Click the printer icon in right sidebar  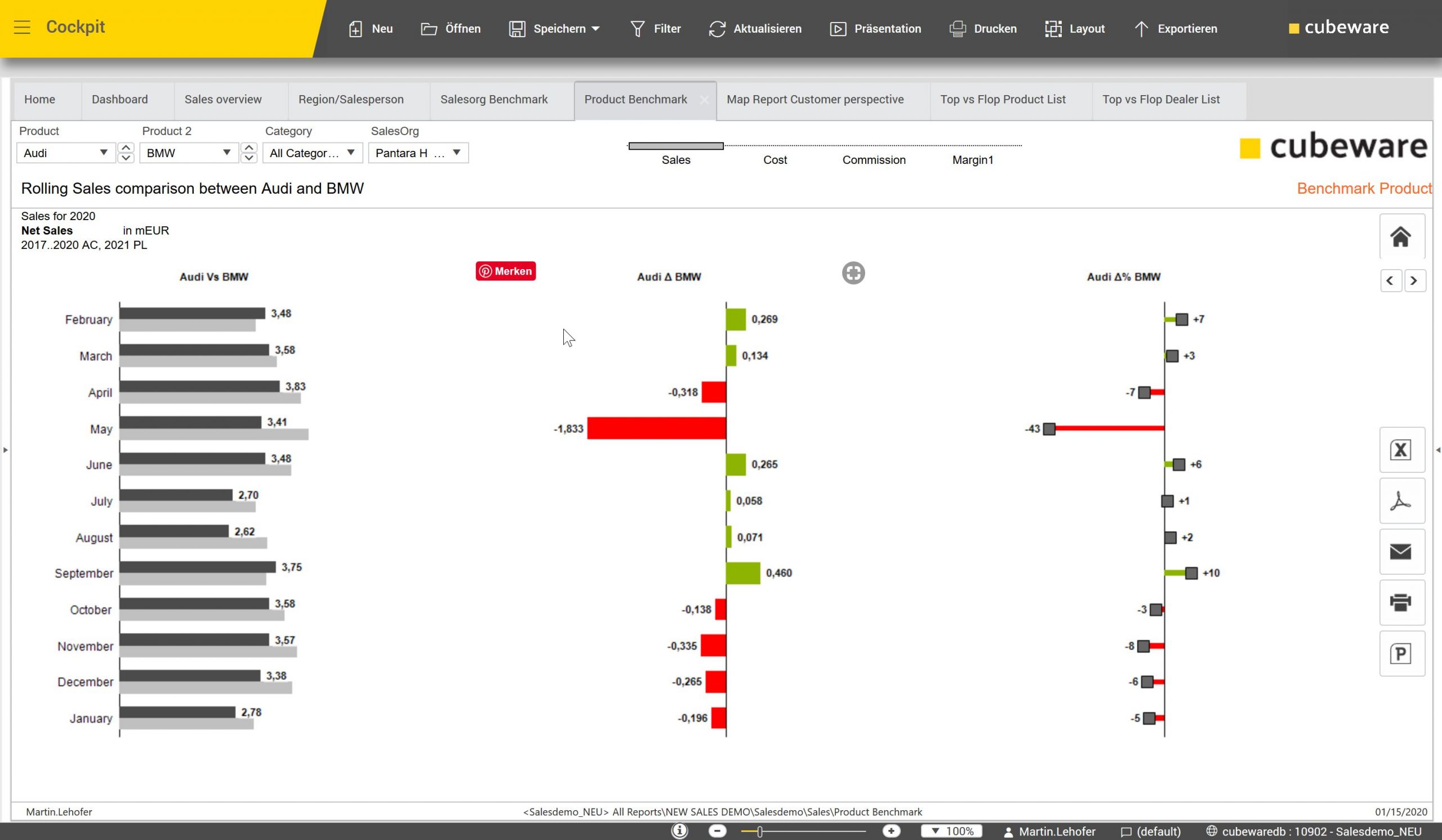(1401, 602)
